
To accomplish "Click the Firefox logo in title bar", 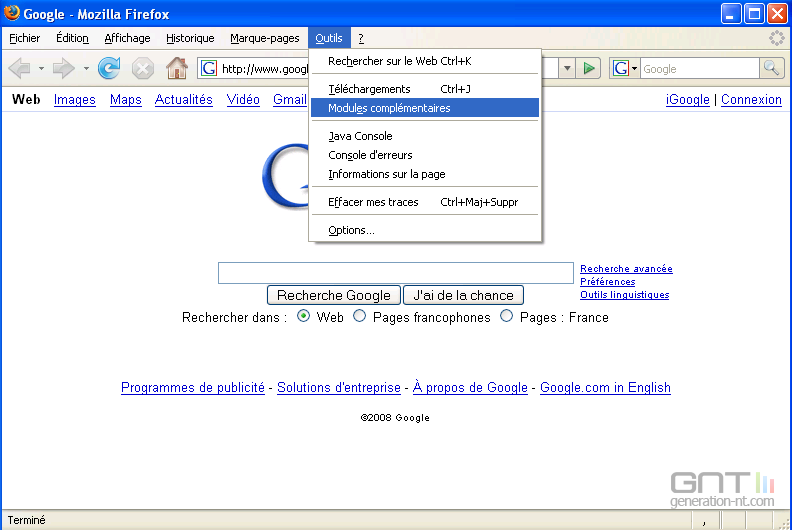I will coord(11,13).
